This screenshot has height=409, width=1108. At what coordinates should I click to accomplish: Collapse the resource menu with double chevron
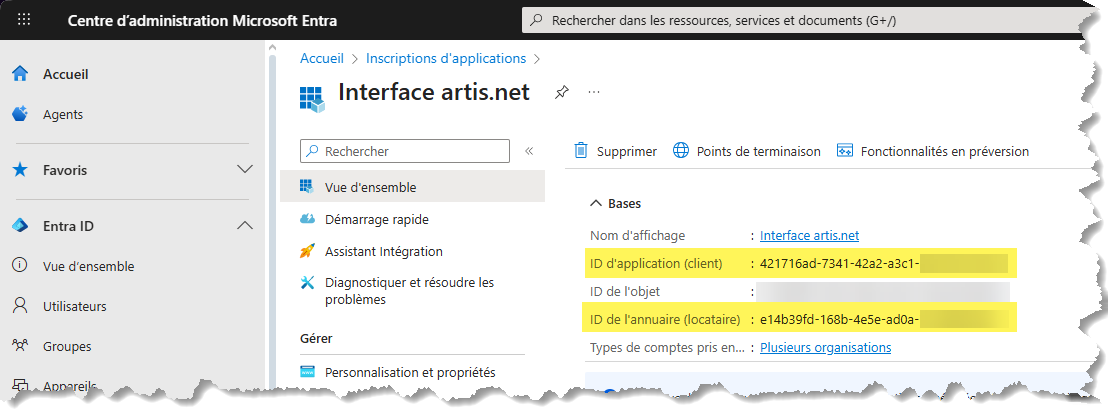[529, 151]
